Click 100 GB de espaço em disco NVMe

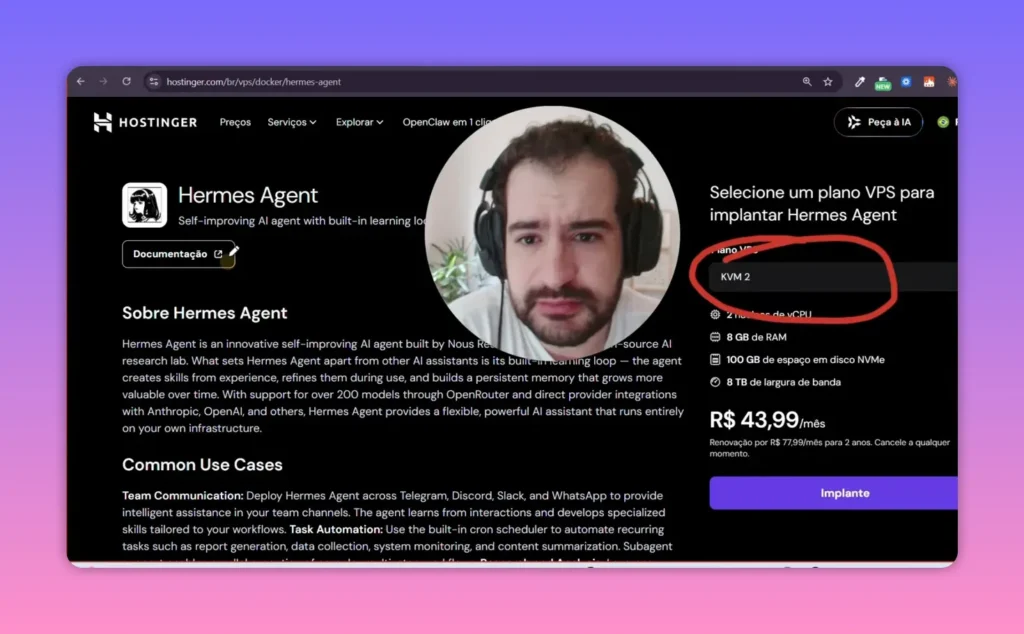805,360
